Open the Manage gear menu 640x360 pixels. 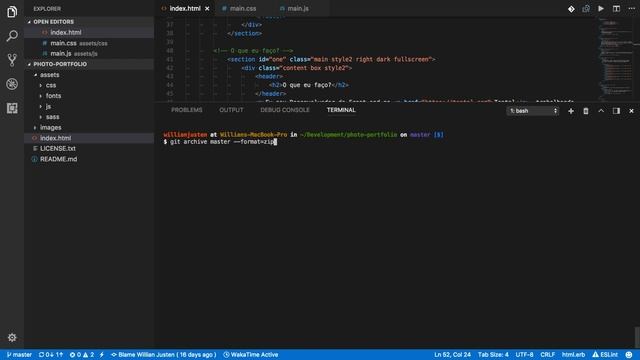click(x=12, y=338)
